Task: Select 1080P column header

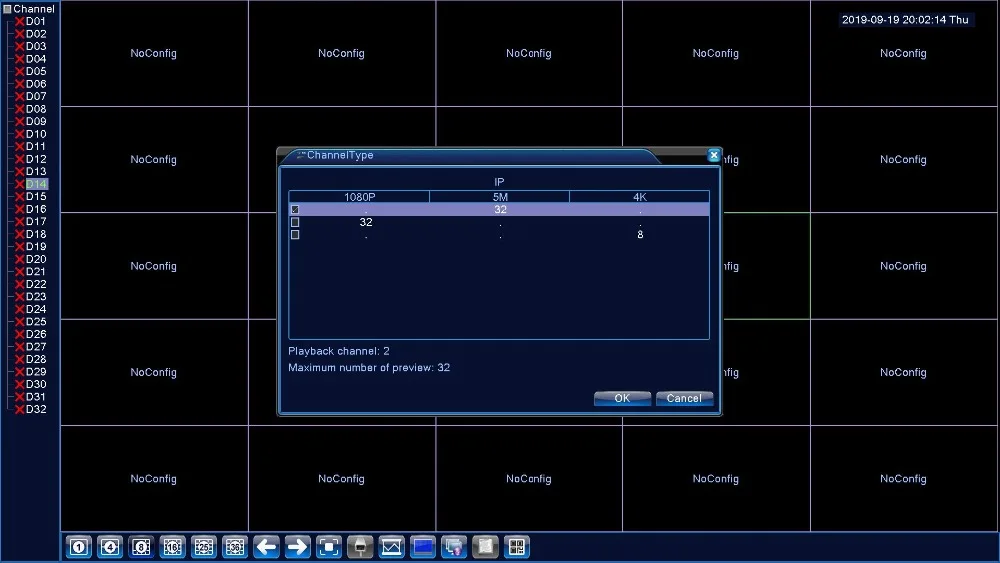Action: (359, 197)
